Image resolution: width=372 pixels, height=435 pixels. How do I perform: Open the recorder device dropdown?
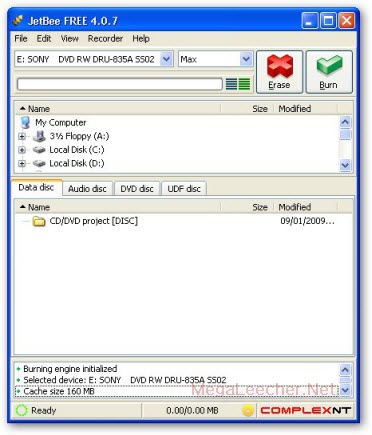166,59
